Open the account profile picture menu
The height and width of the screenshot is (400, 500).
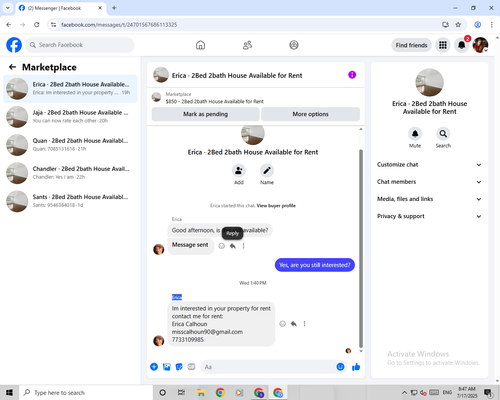[480, 45]
